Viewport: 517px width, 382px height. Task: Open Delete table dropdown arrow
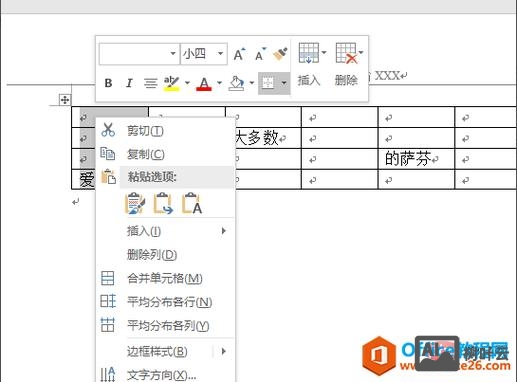point(361,52)
